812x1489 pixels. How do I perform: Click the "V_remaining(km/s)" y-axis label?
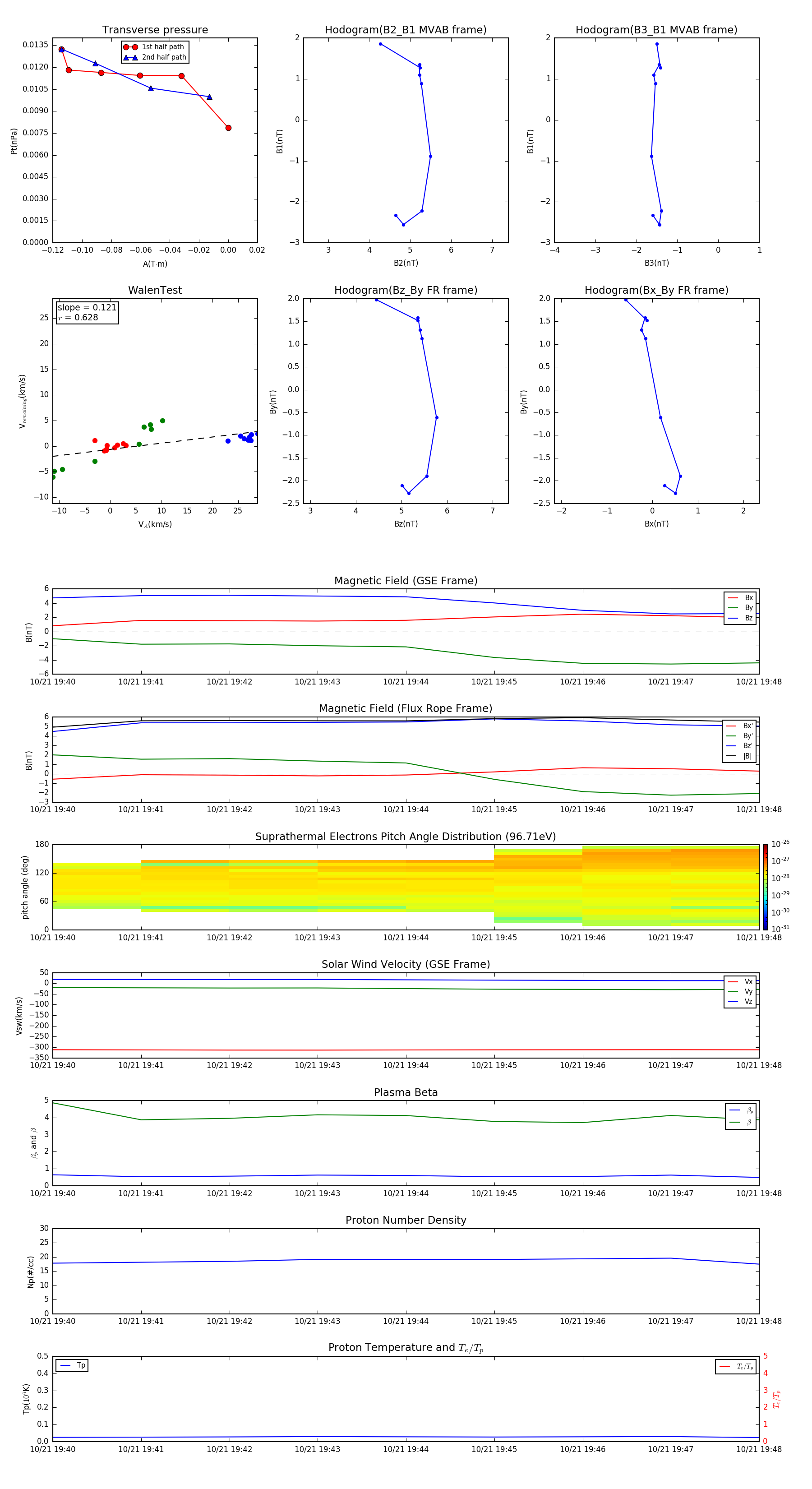point(23,401)
